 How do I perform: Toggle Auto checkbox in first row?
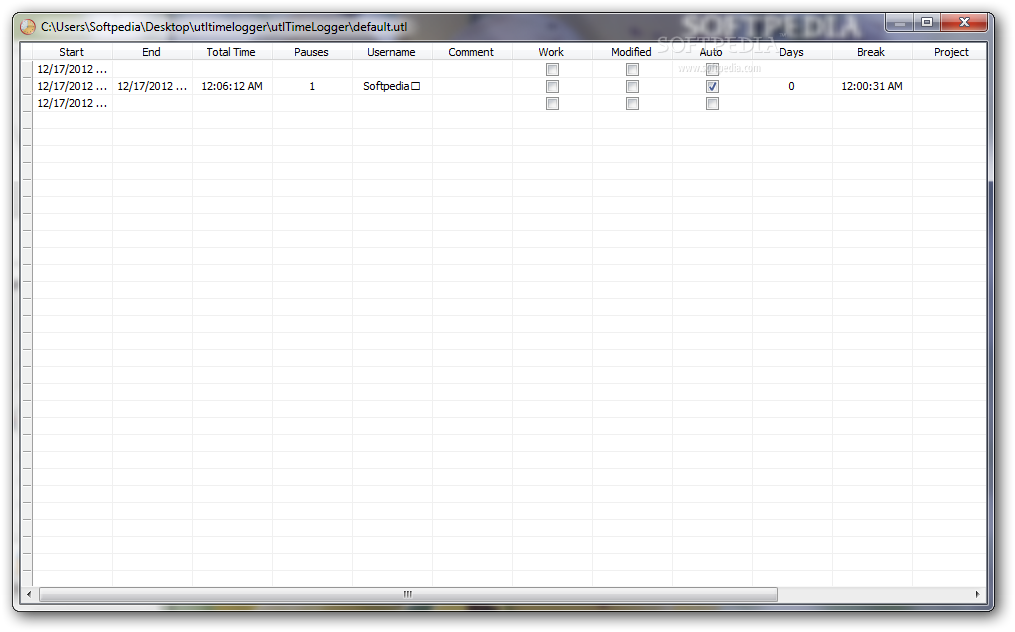click(712, 69)
